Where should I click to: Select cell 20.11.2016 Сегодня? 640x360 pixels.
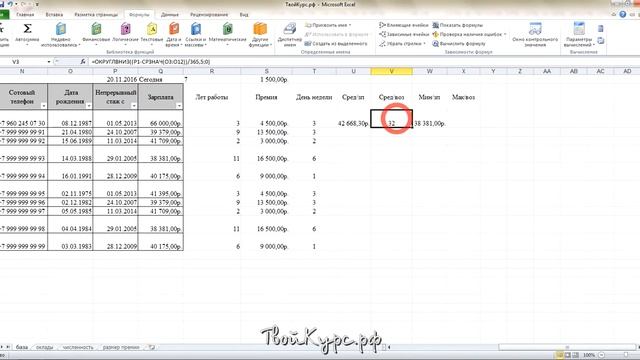(135, 80)
